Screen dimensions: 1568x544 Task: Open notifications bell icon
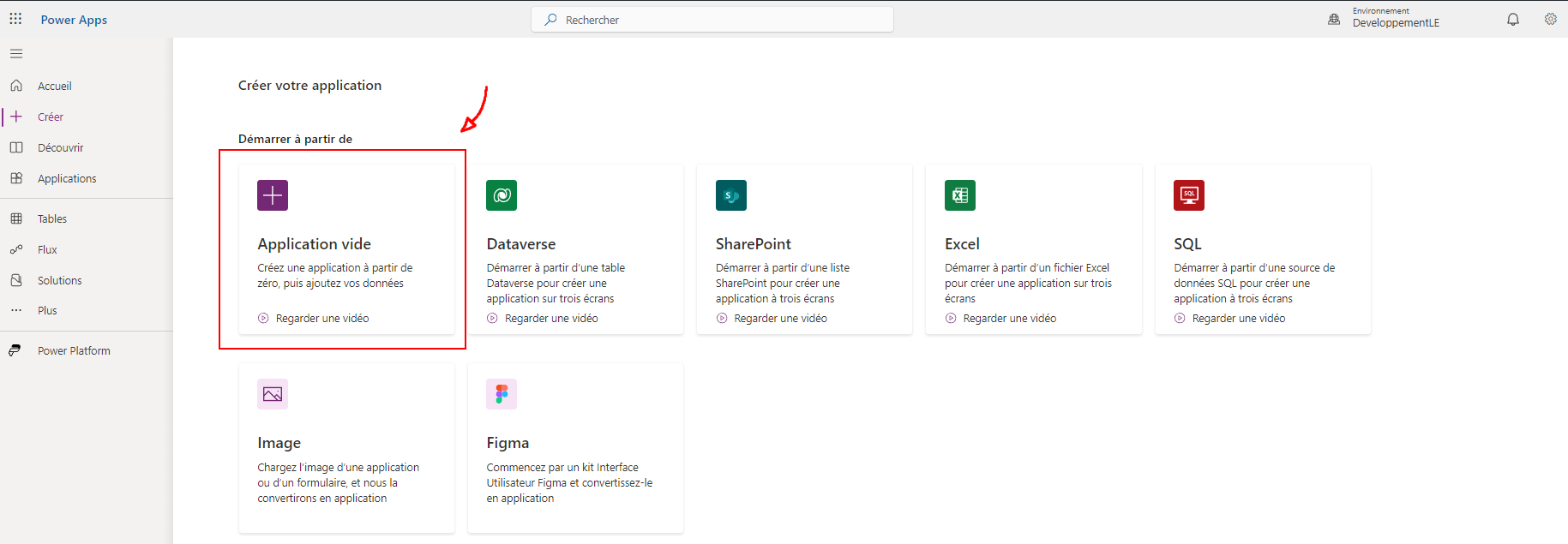click(1513, 19)
